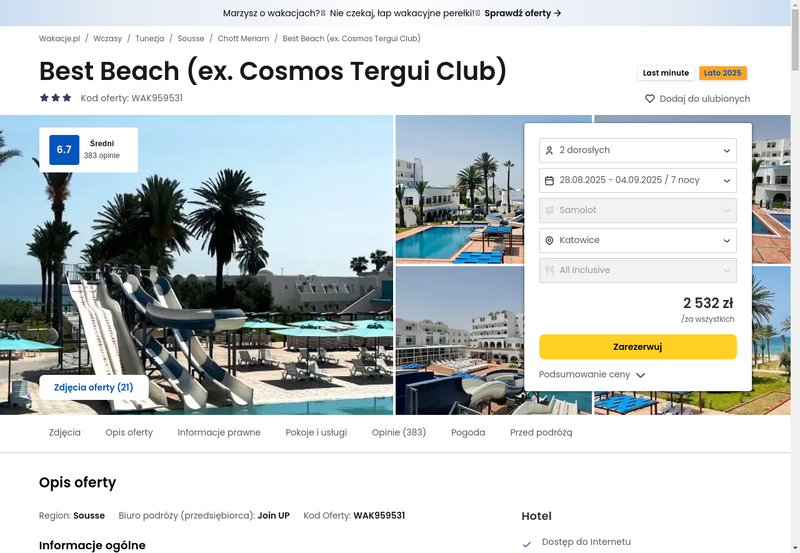Click the location pin icon beside Katowice

pos(549,240)
